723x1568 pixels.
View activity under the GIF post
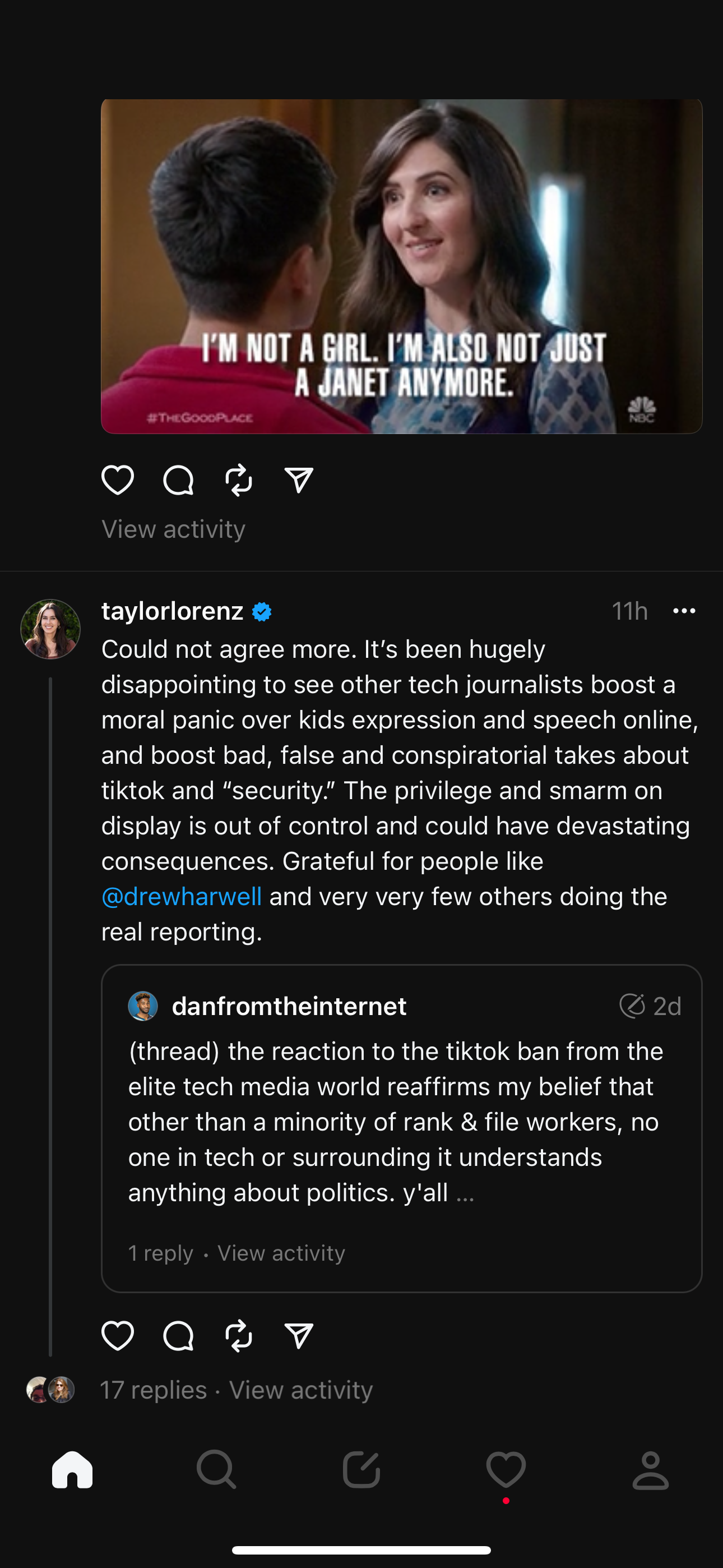coord(173,529)
